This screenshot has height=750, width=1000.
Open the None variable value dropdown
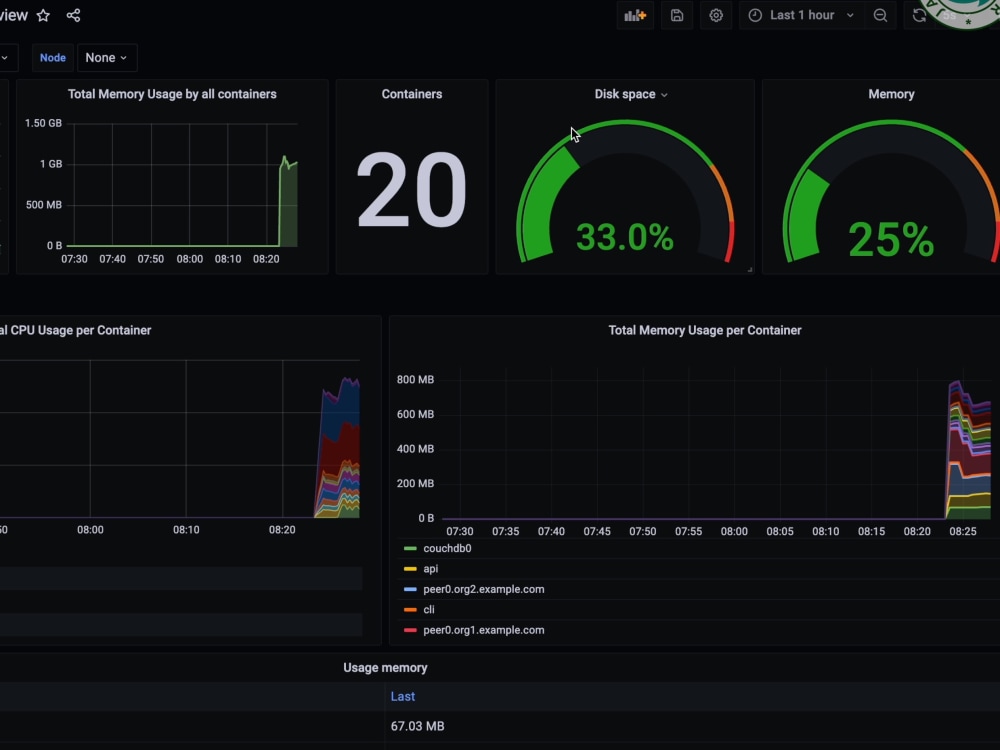[x=106, y=57]
